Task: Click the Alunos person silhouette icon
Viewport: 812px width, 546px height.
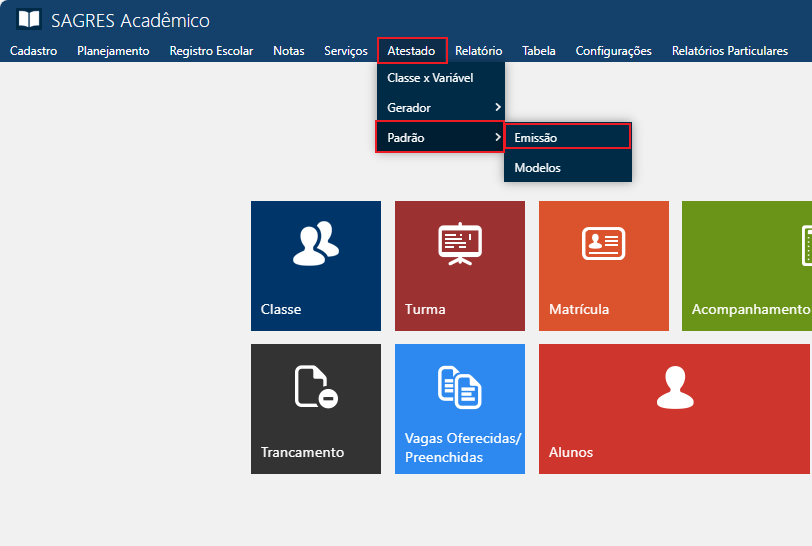Action: coord(675,387)
